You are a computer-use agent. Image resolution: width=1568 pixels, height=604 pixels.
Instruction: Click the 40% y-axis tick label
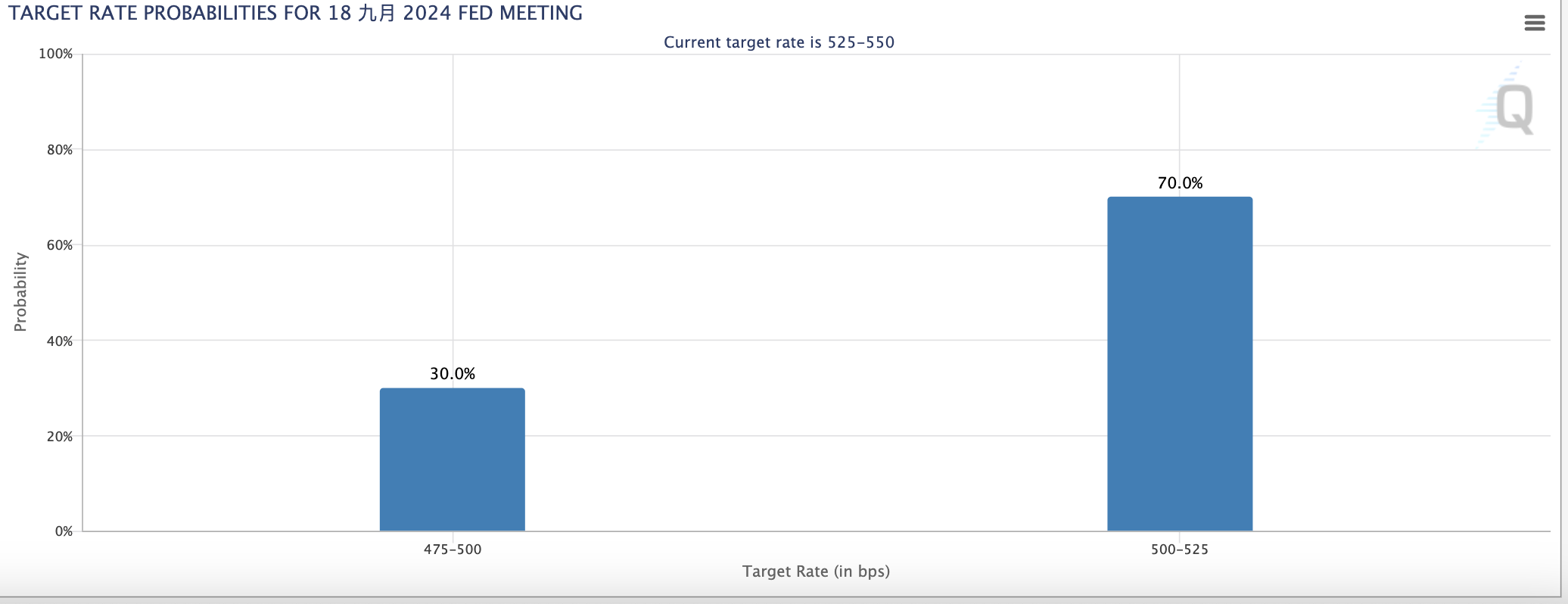click(59, 341)
